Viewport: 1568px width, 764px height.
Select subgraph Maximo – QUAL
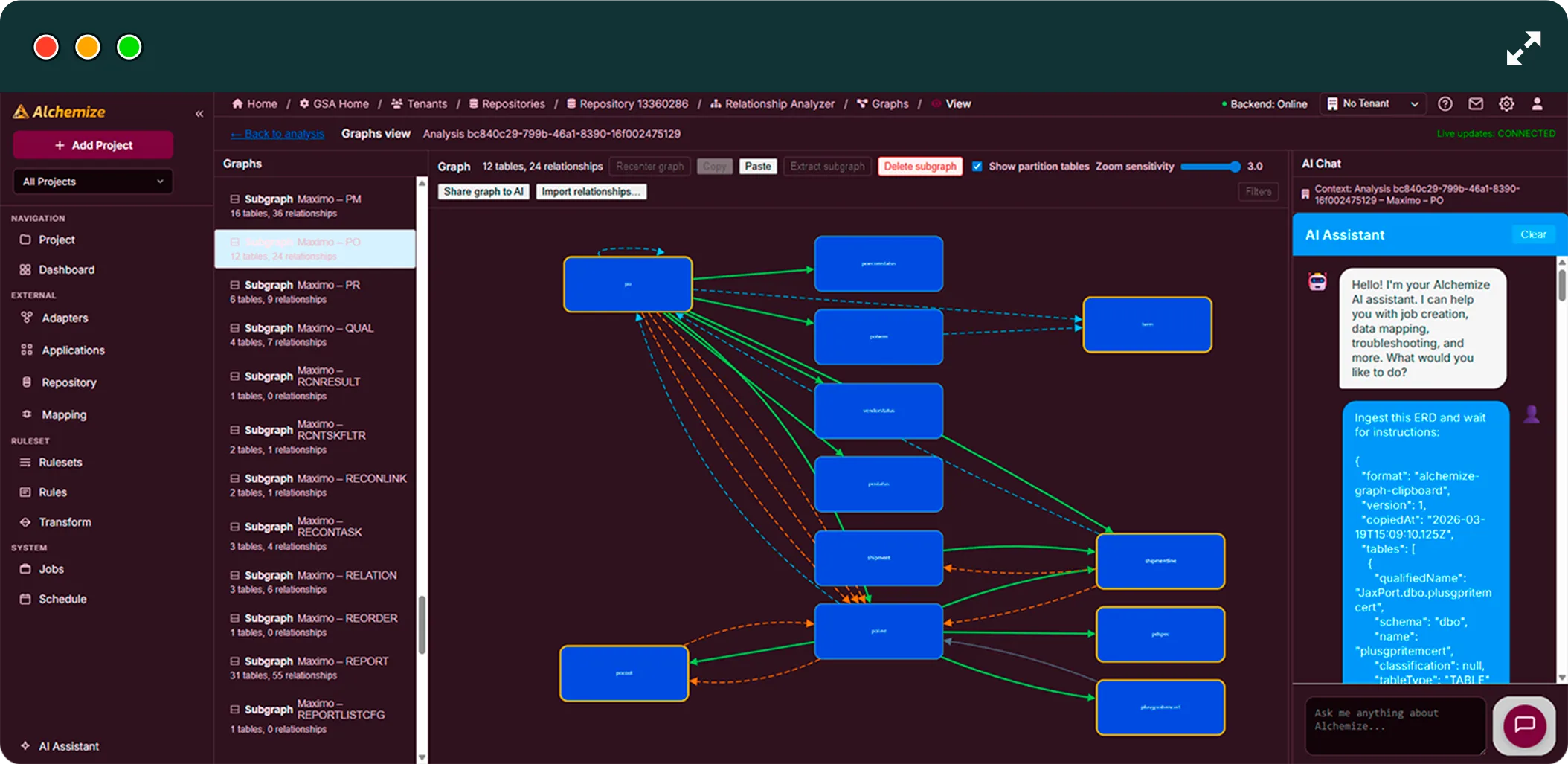coord(315,335)
